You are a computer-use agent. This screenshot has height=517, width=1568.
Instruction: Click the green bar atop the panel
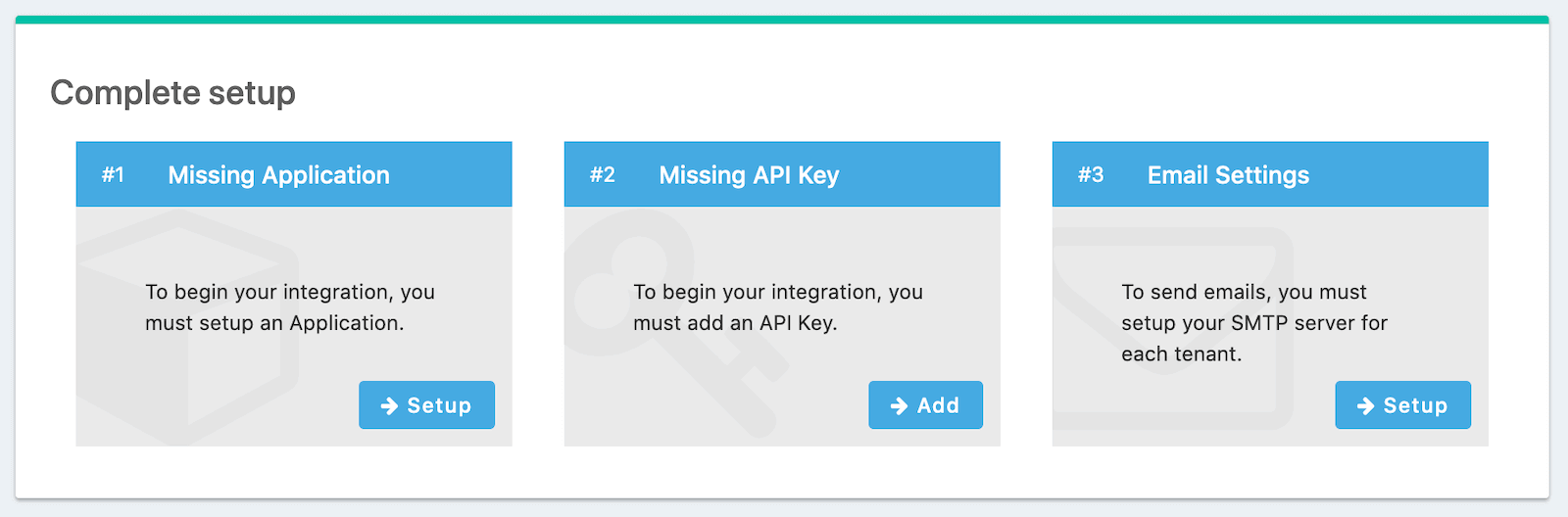coord(782,20)
